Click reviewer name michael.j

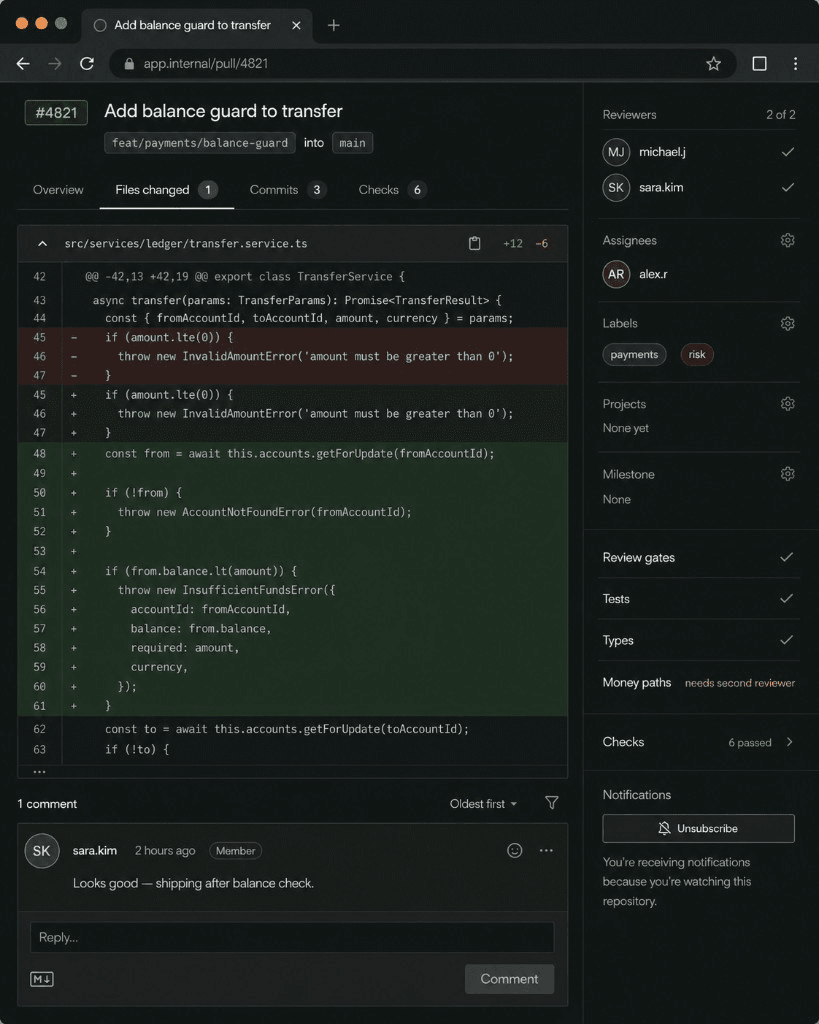(x=662, y=152)
